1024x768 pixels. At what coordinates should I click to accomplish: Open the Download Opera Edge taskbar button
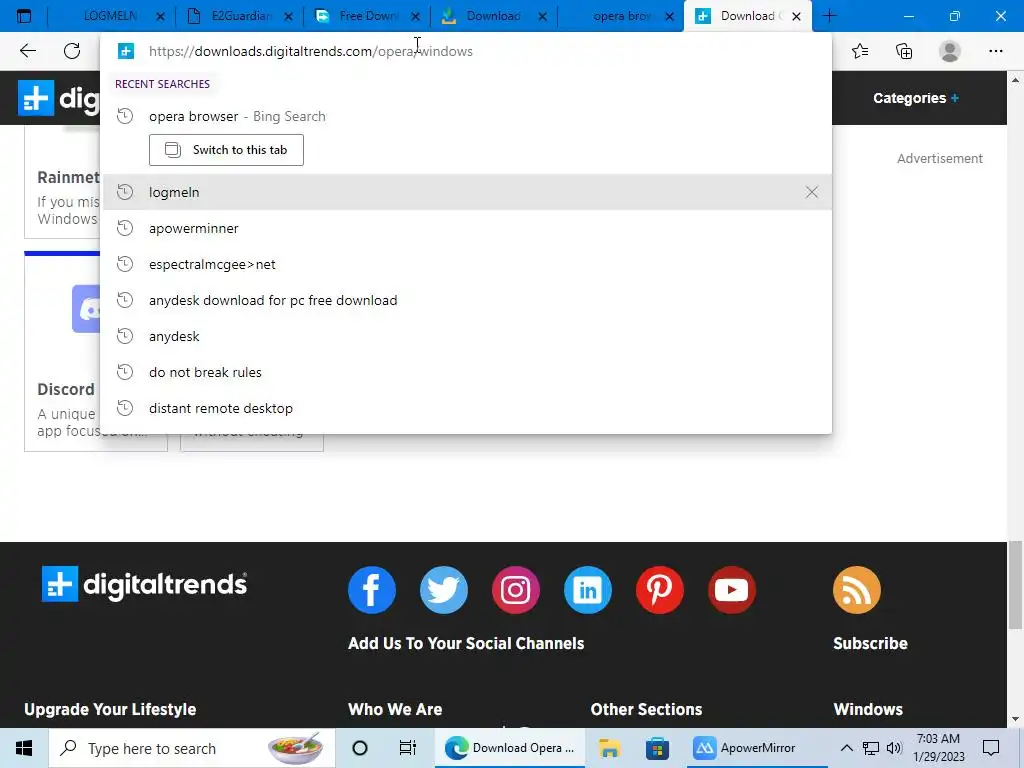tap(509, 748)
